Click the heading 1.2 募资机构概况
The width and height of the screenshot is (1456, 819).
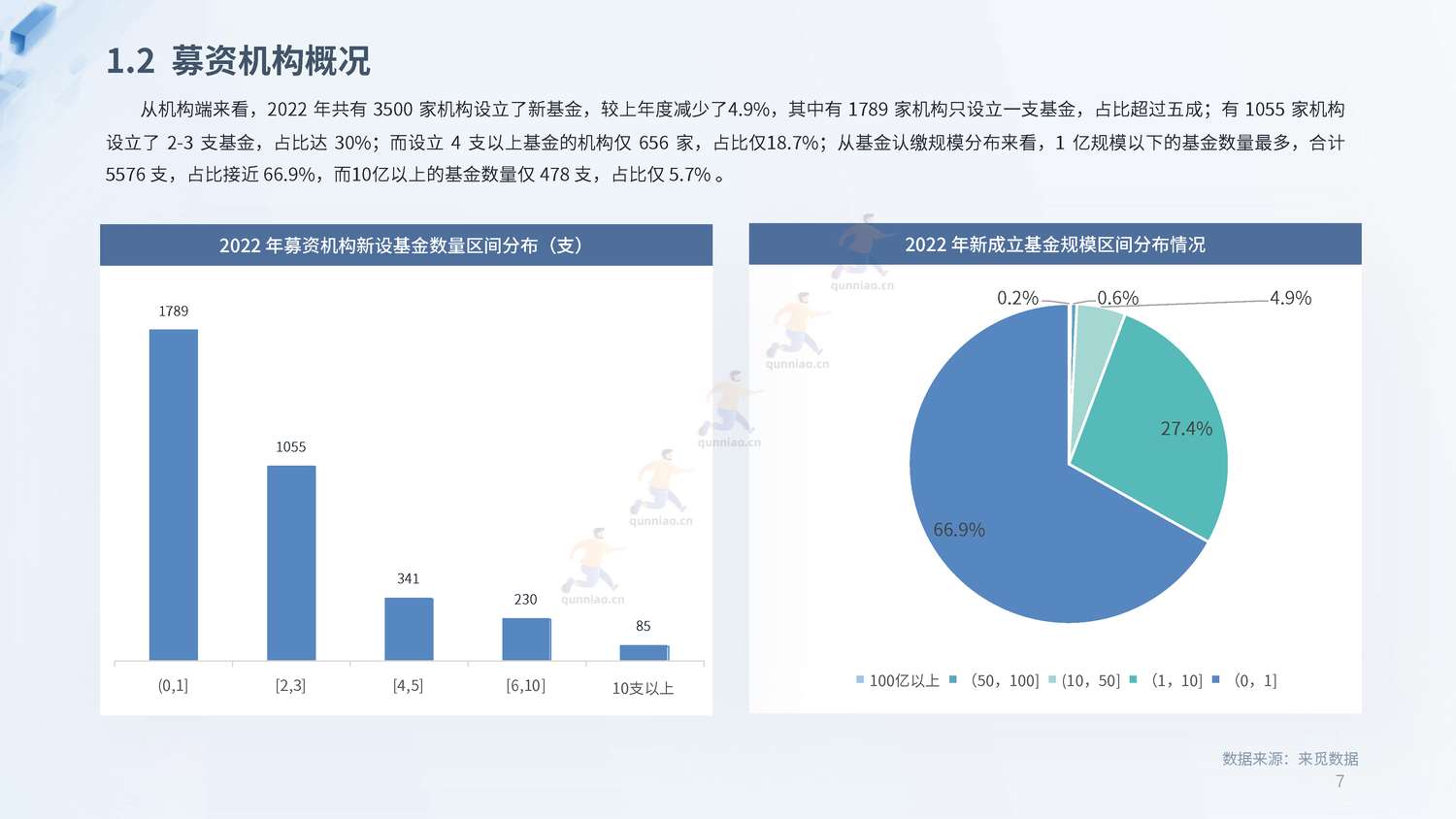(238, 61)
